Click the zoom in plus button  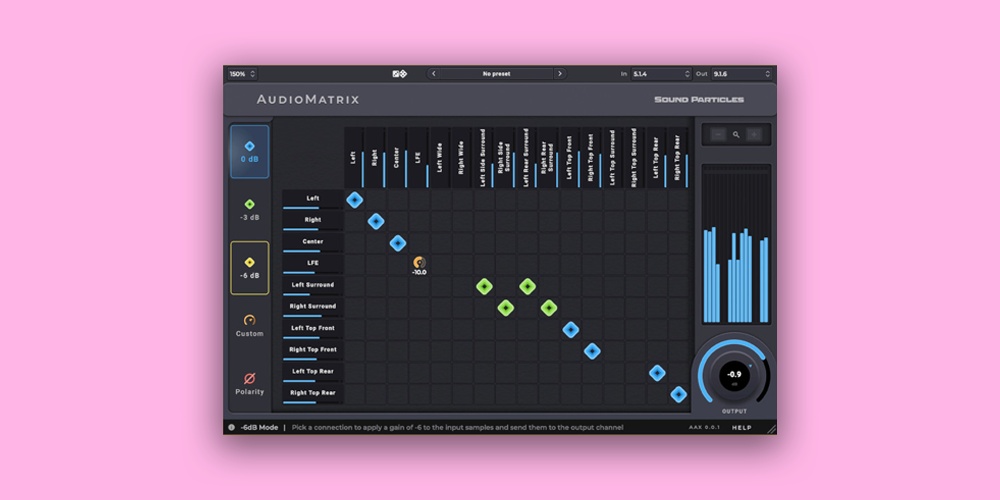(755, 134)
